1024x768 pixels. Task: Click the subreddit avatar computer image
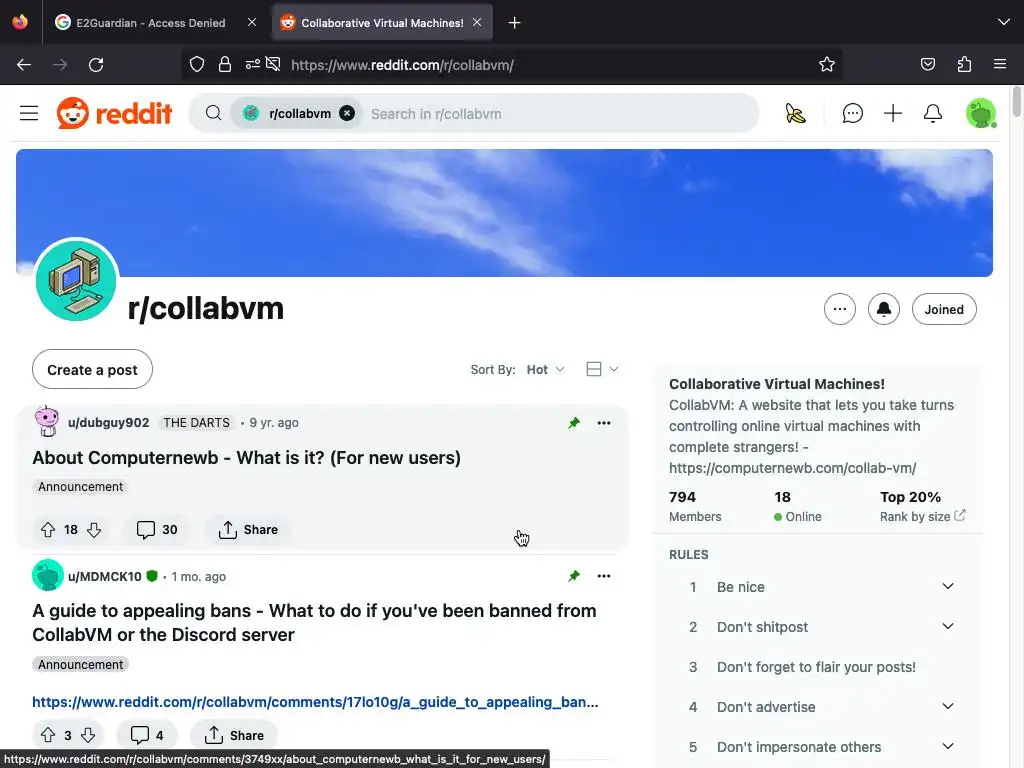[x=76, y=280]
